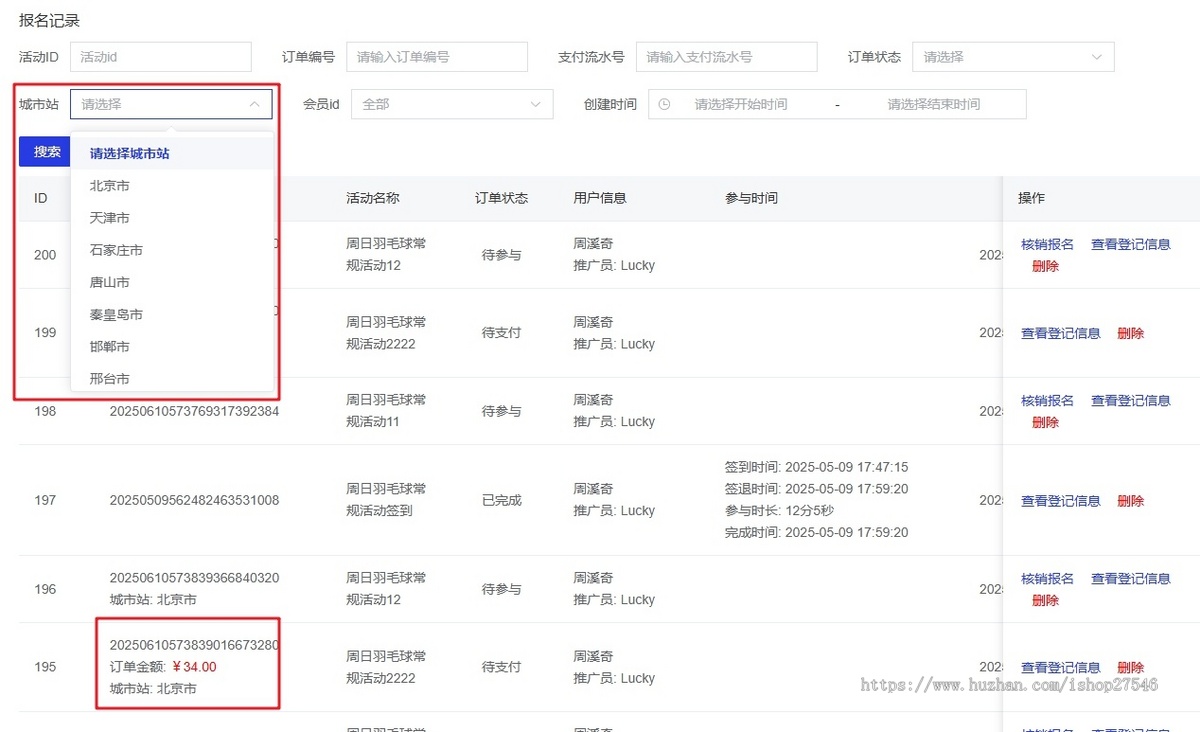Select 天津市 in the dropdown list
Image resolution: width=1200 pixels, height=732 pixels.
coord(107,217)
